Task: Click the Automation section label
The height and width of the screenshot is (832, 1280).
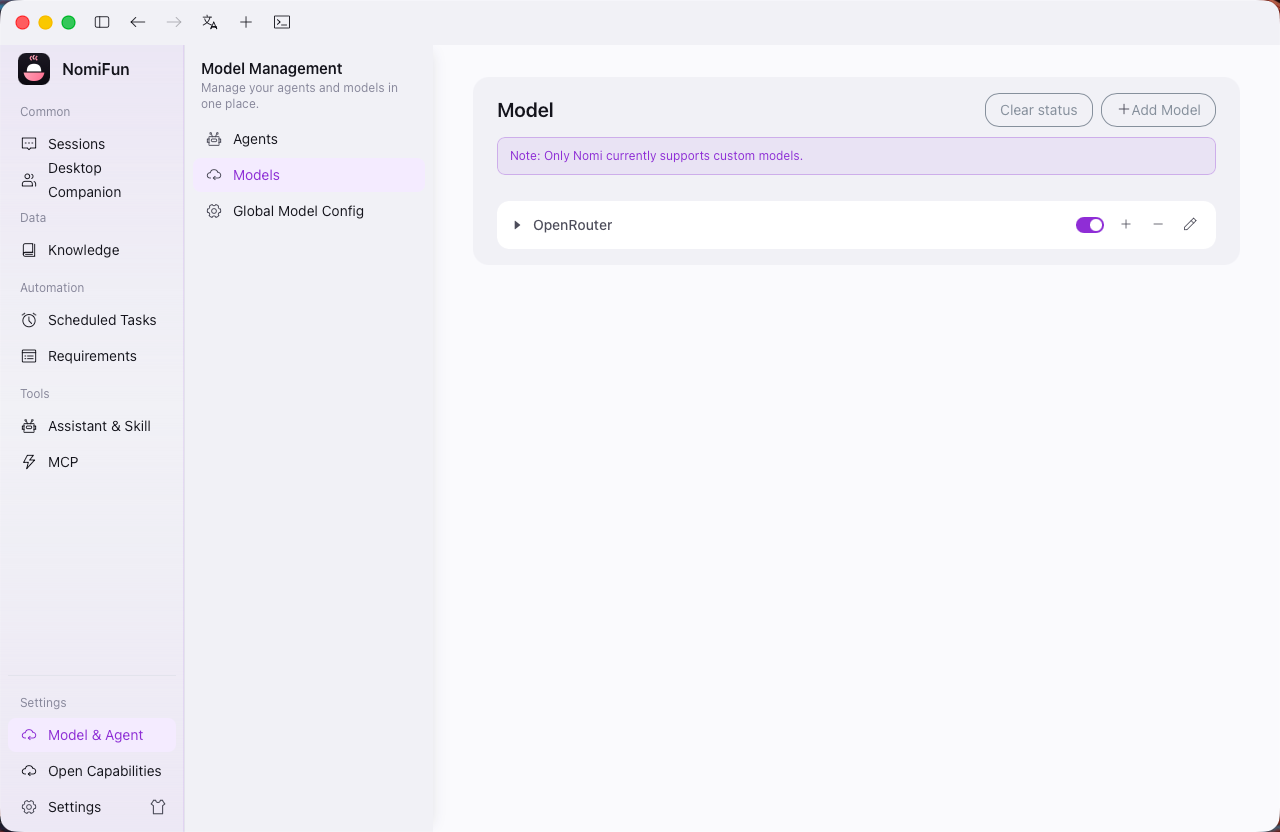Action: 52,288
